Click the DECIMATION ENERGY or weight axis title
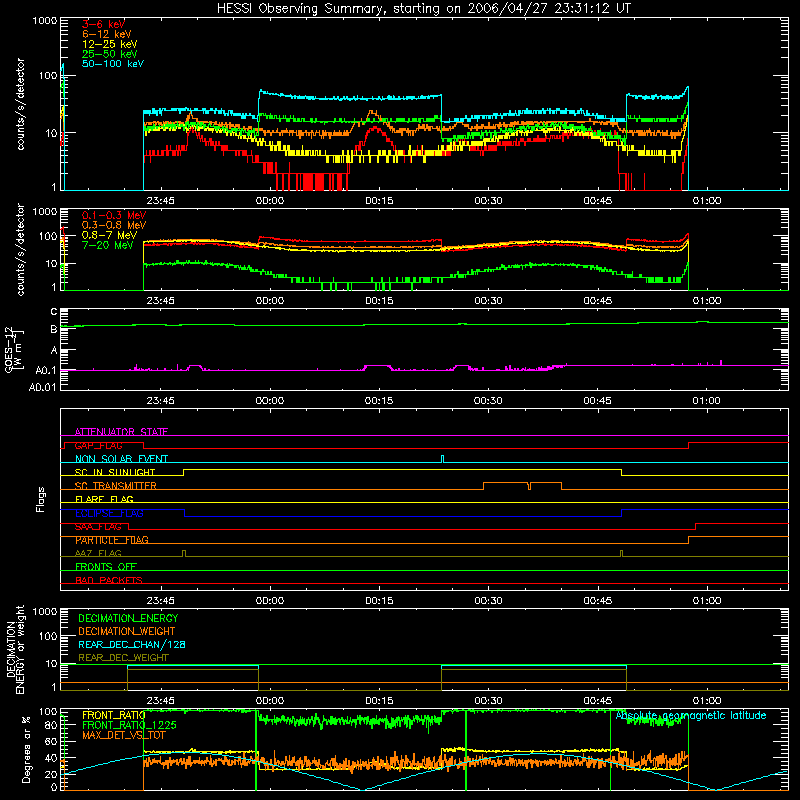The height and width of the screenshot is (800, 800). 16,649
